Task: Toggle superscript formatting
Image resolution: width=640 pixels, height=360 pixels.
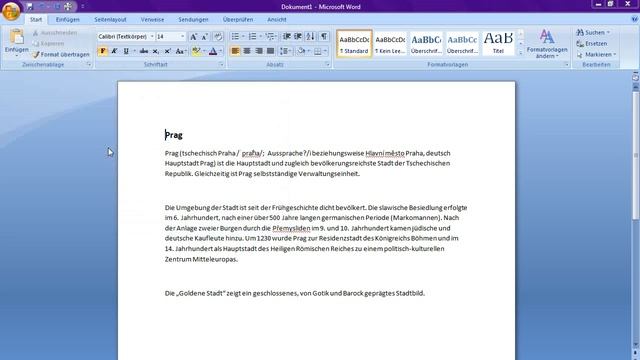Action: click(x=167, y=51)
